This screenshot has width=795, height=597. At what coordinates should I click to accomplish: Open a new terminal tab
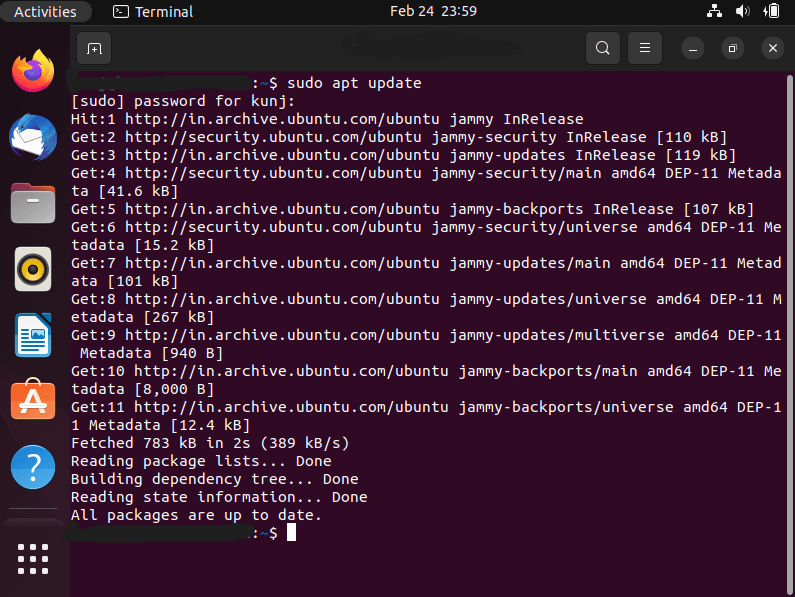pos(94,48)
